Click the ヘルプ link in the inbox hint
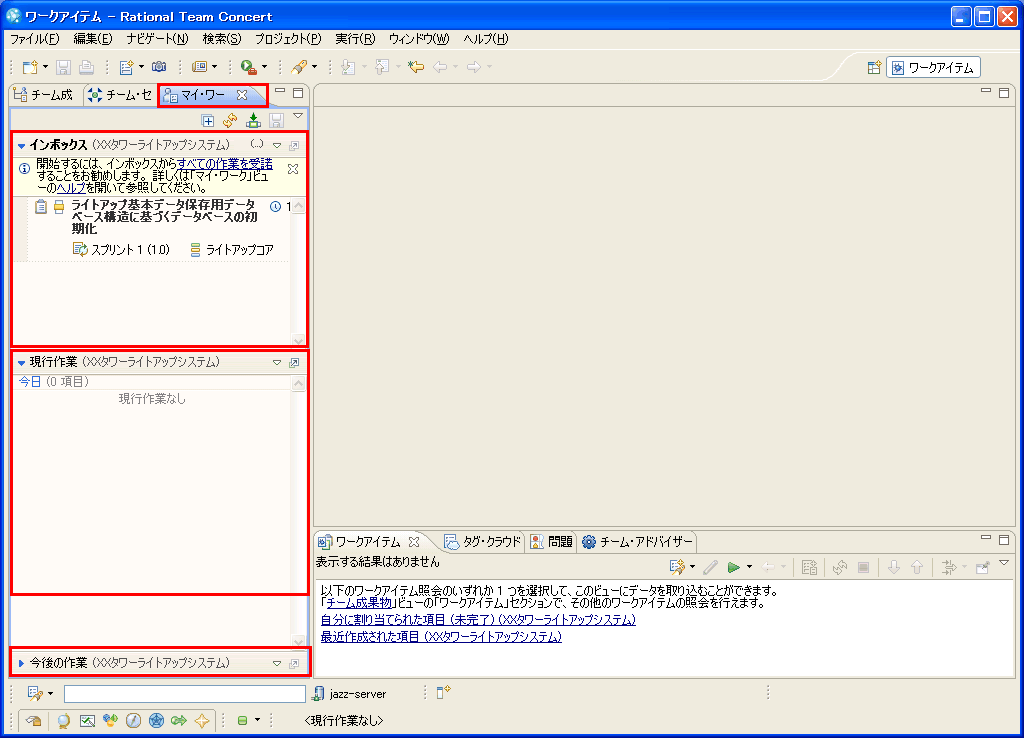This screenshot has height=738, width=1024. click(71, 187)
